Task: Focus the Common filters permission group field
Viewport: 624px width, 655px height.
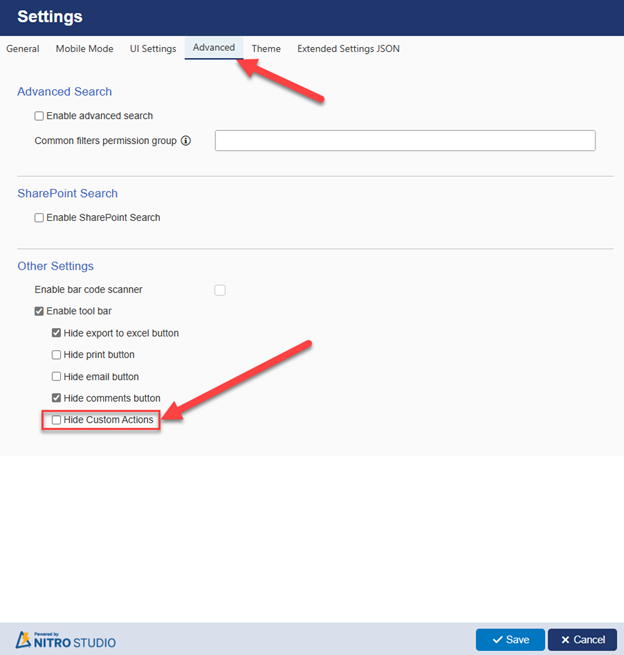Action: coord(405,140)
